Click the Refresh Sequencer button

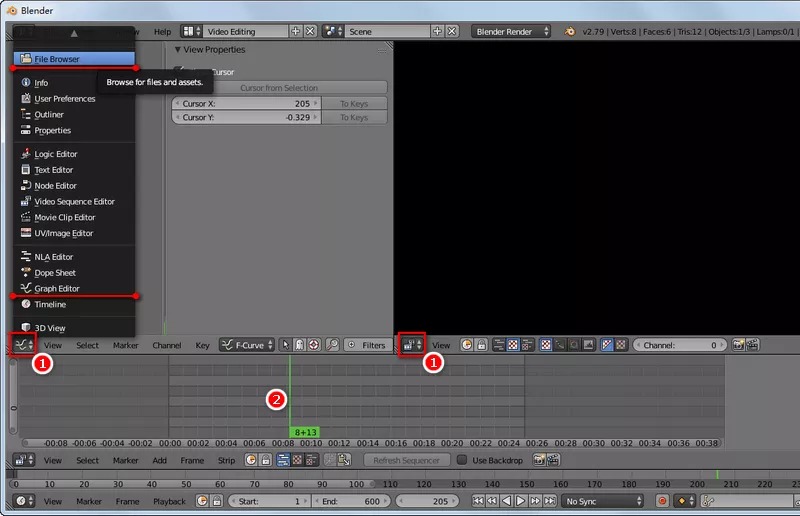pyautogui.click(x=406, y=460)
